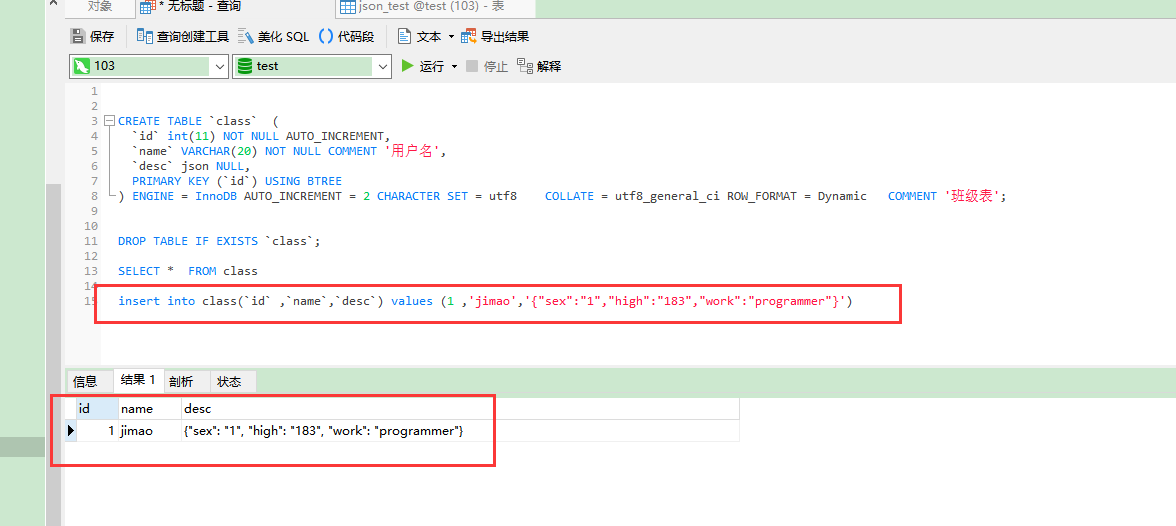This screenshot has height=526, width=1176.
Task: Click the PRIMARY KEY line in editor
Action: 237,181
